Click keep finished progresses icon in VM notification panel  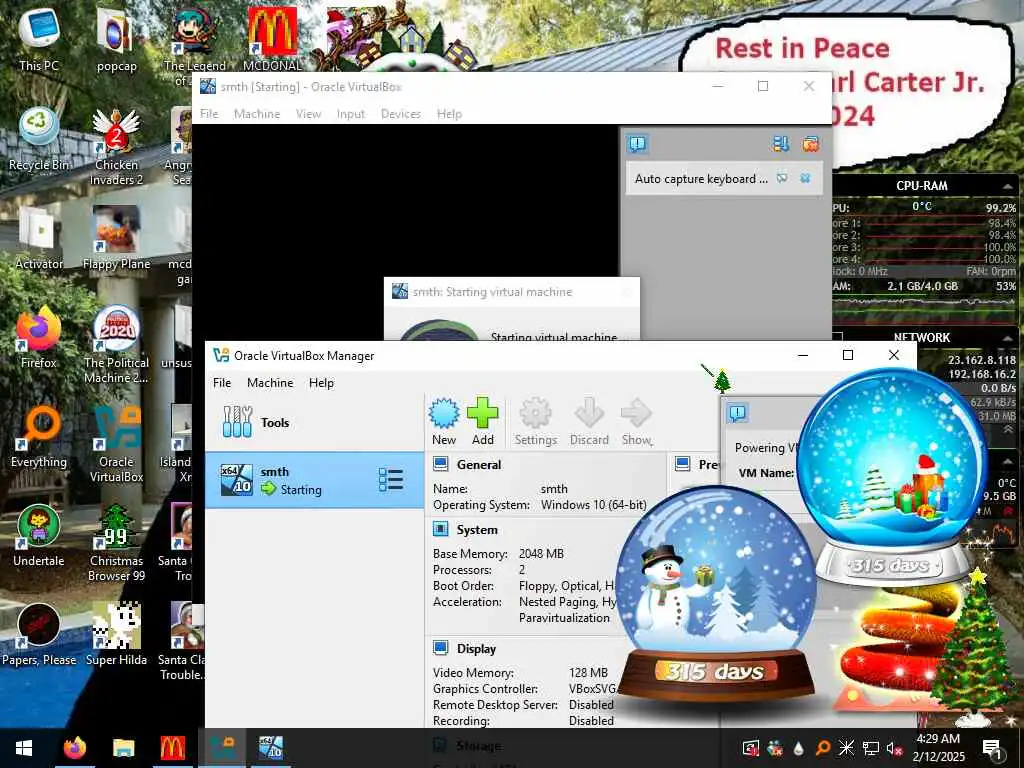780,144
